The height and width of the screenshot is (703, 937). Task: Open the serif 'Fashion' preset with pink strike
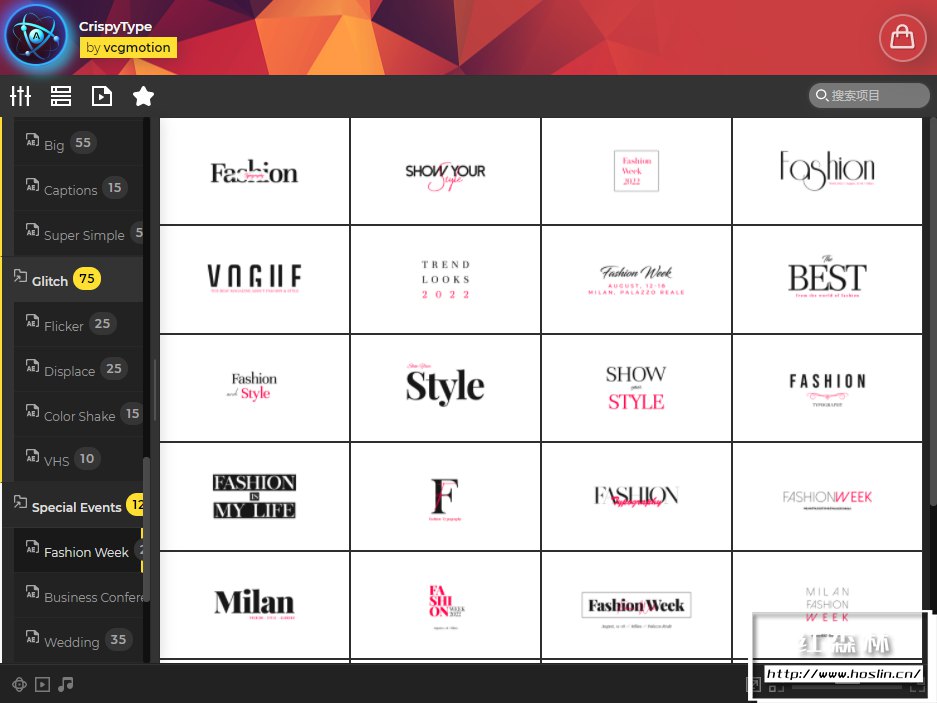pos(255,171)
